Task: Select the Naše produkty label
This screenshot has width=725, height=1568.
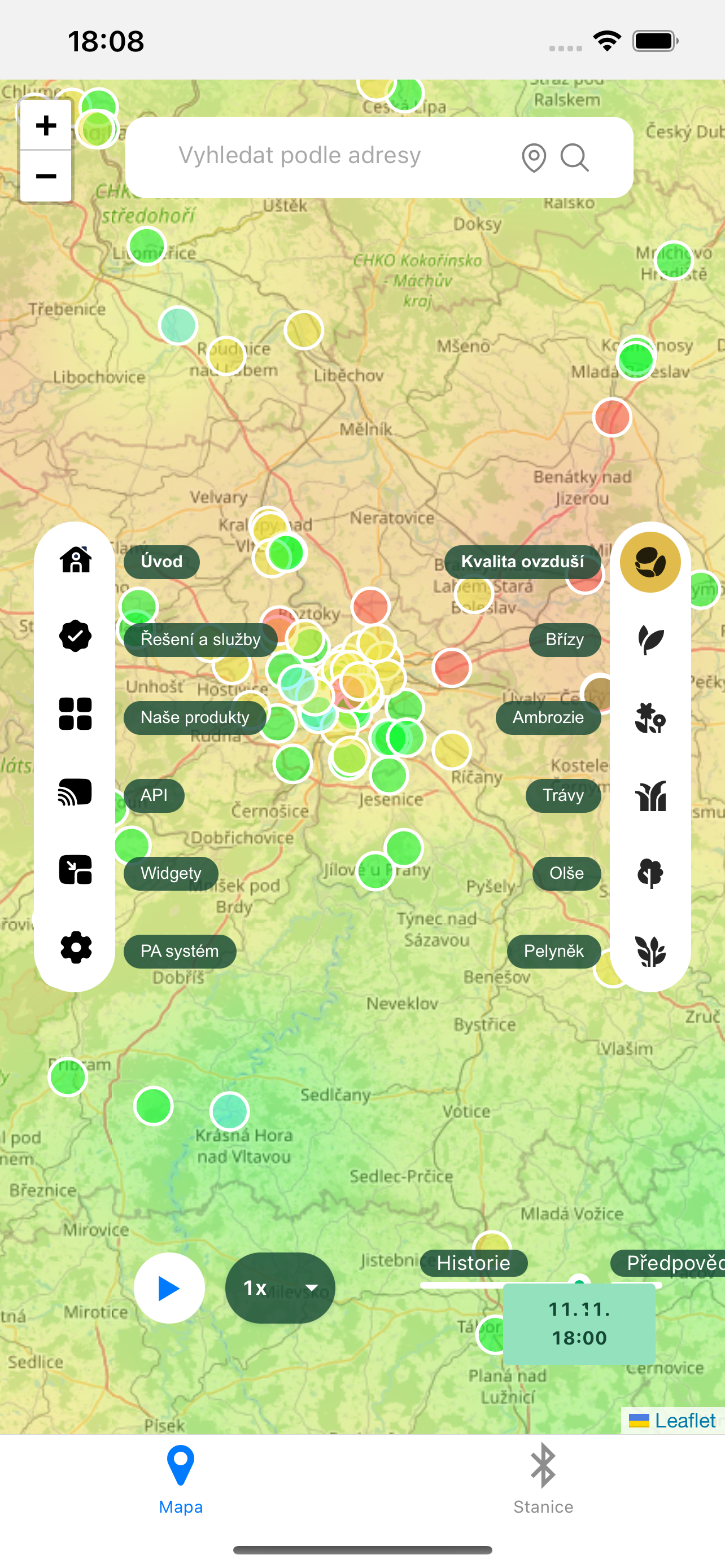Action: click(195, 717)
